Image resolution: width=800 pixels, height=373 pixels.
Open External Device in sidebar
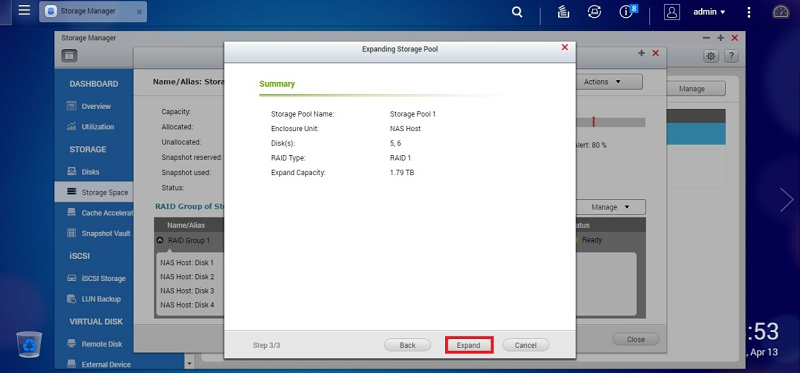106,364
